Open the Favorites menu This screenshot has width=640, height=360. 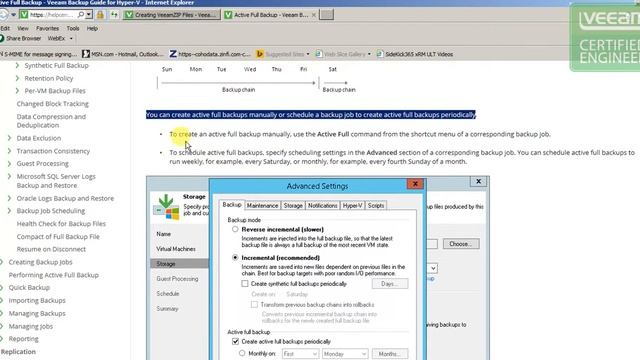point(47,29)
